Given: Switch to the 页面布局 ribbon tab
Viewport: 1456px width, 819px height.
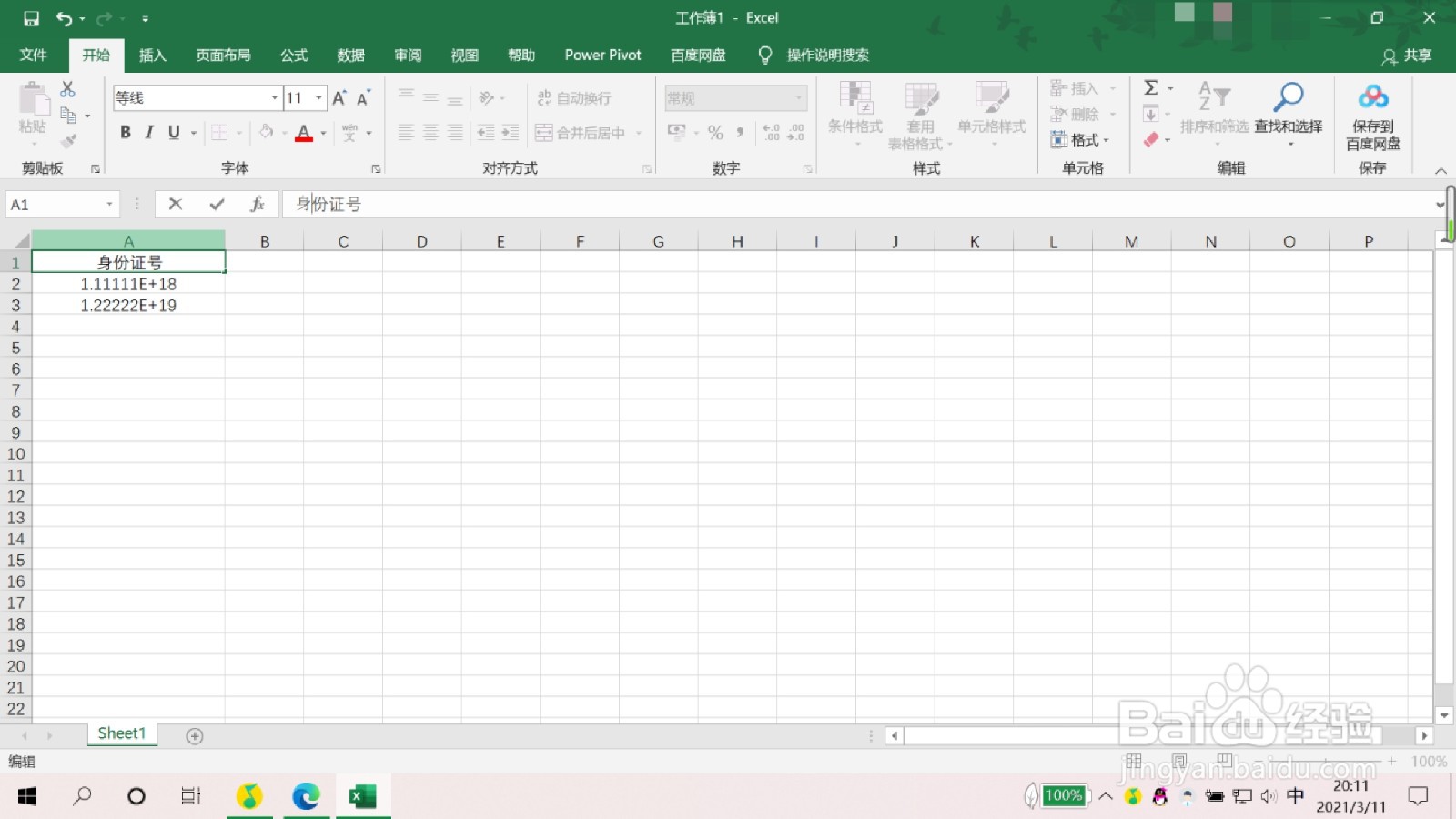Looking at the screenshot, I should click(224, 55).
